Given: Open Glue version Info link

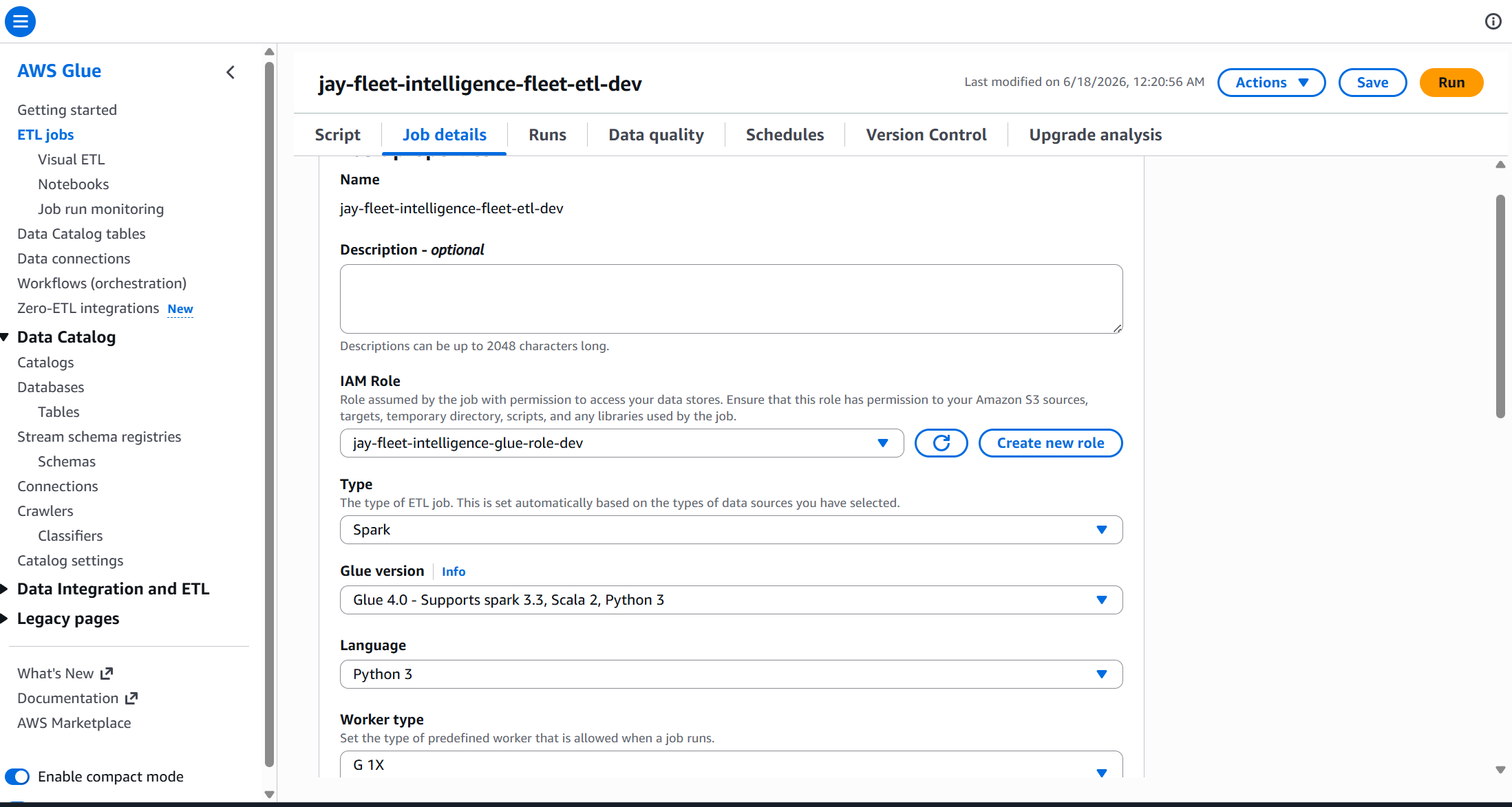Looking at the screenshot, I should (x=454, y=572).
